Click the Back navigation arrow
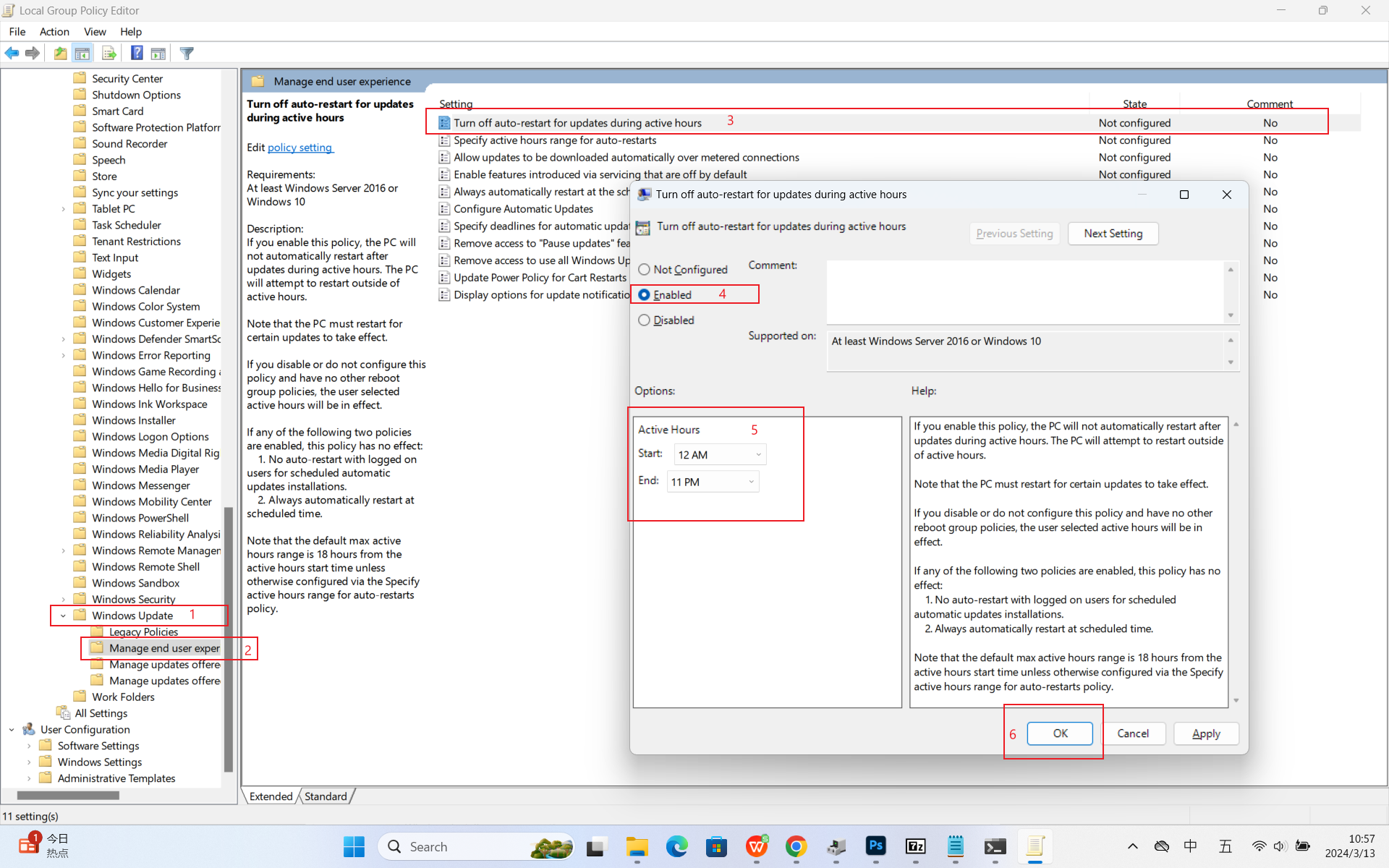The width and height of the screenshot is (1389, 868). pos(12,53)
